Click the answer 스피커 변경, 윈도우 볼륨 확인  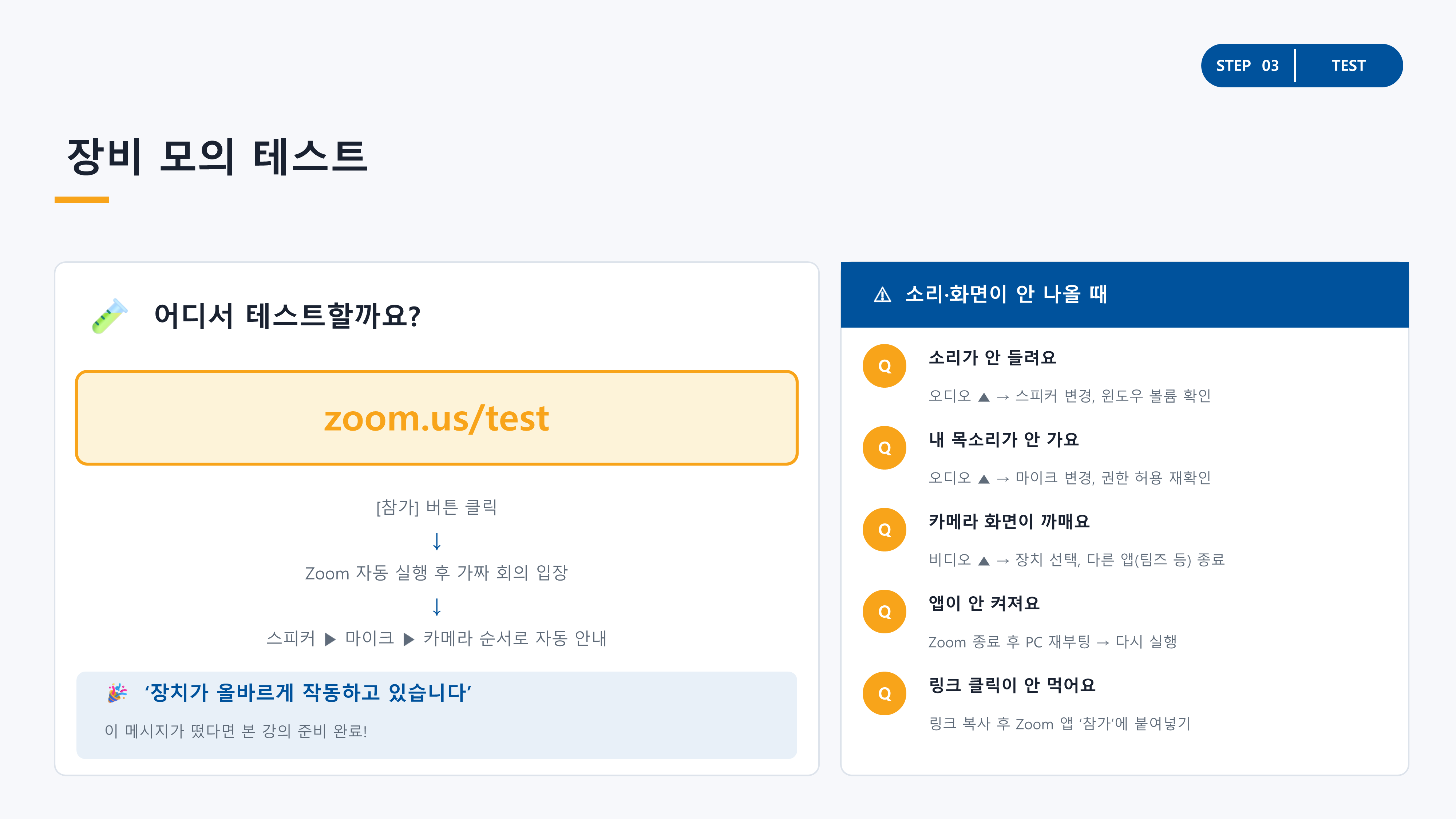click(1113, 396)
